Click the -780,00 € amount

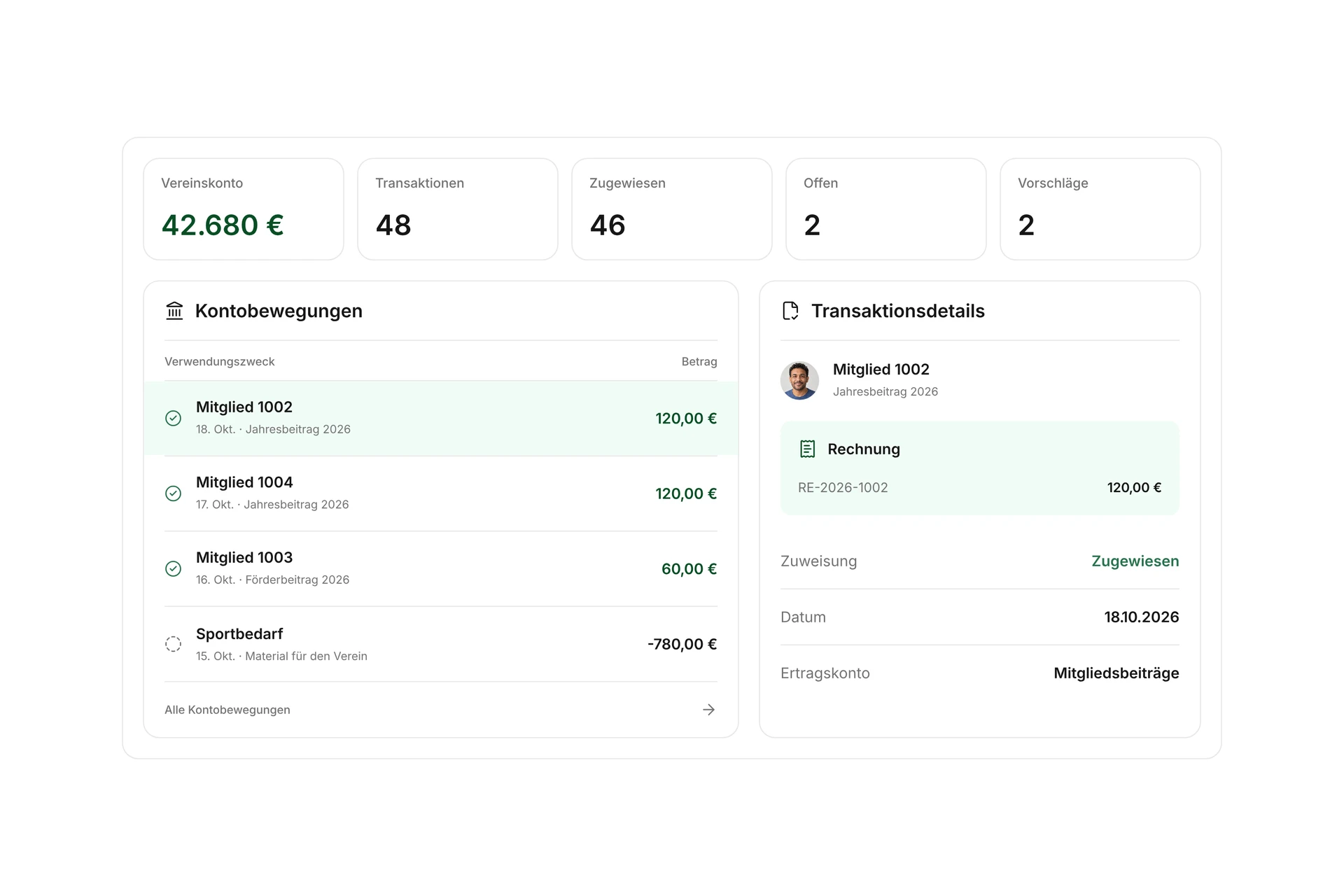(682, 644)
